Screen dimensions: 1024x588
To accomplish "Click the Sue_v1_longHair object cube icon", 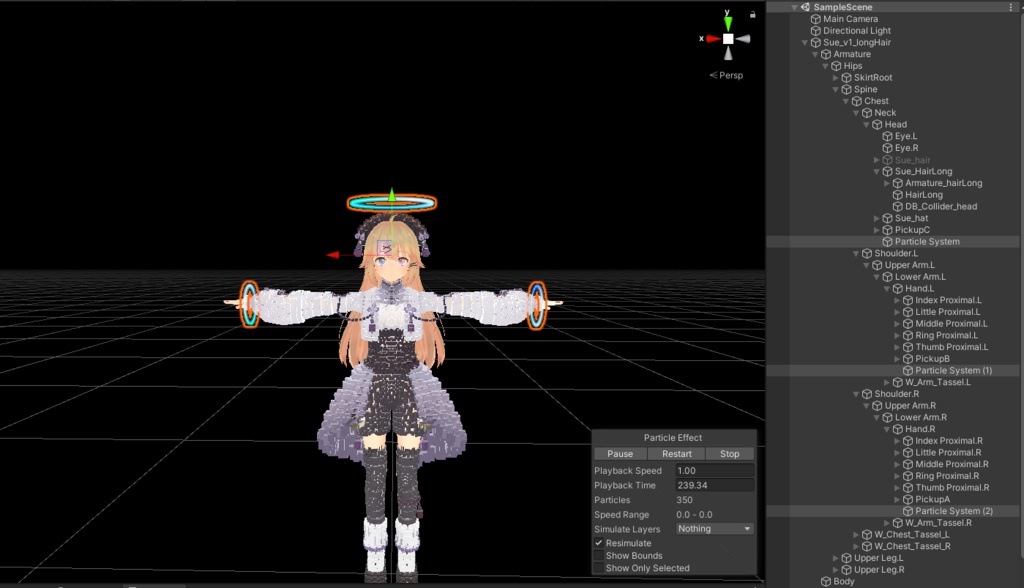I will point(816,42).
